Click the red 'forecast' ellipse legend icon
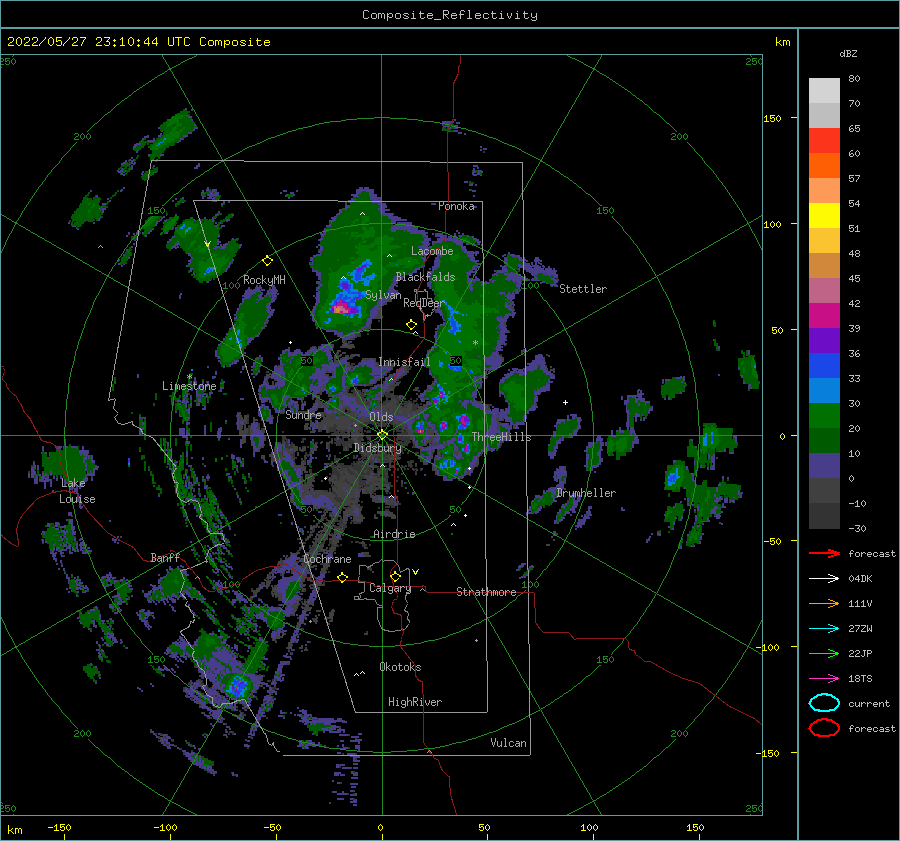 [x=824, y=728]
